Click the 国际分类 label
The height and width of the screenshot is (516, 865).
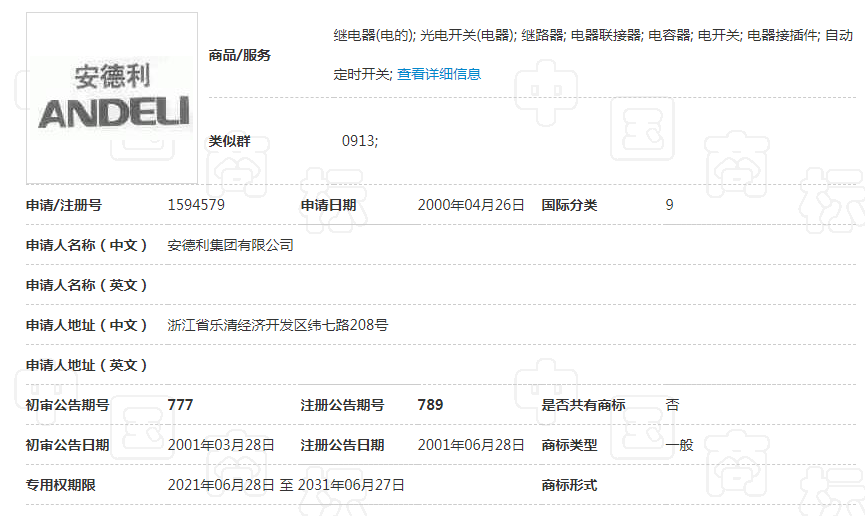(569, 205)
